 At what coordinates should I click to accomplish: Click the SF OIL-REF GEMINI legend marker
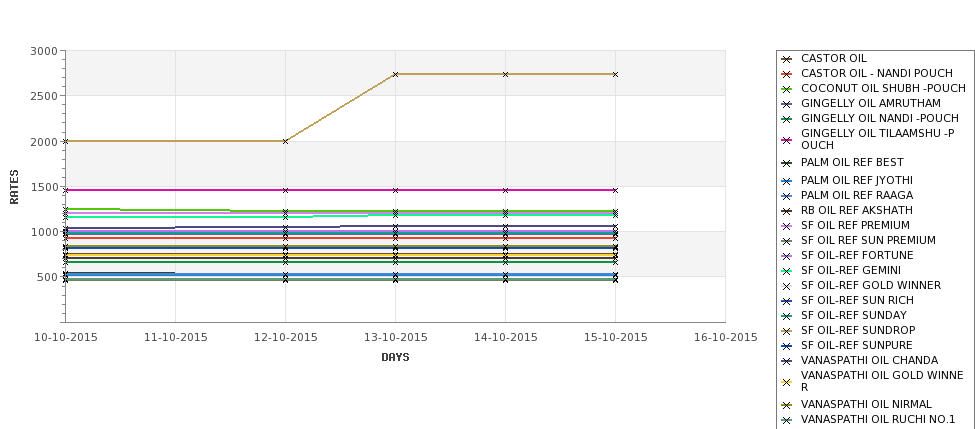click(x=787, y=271)
